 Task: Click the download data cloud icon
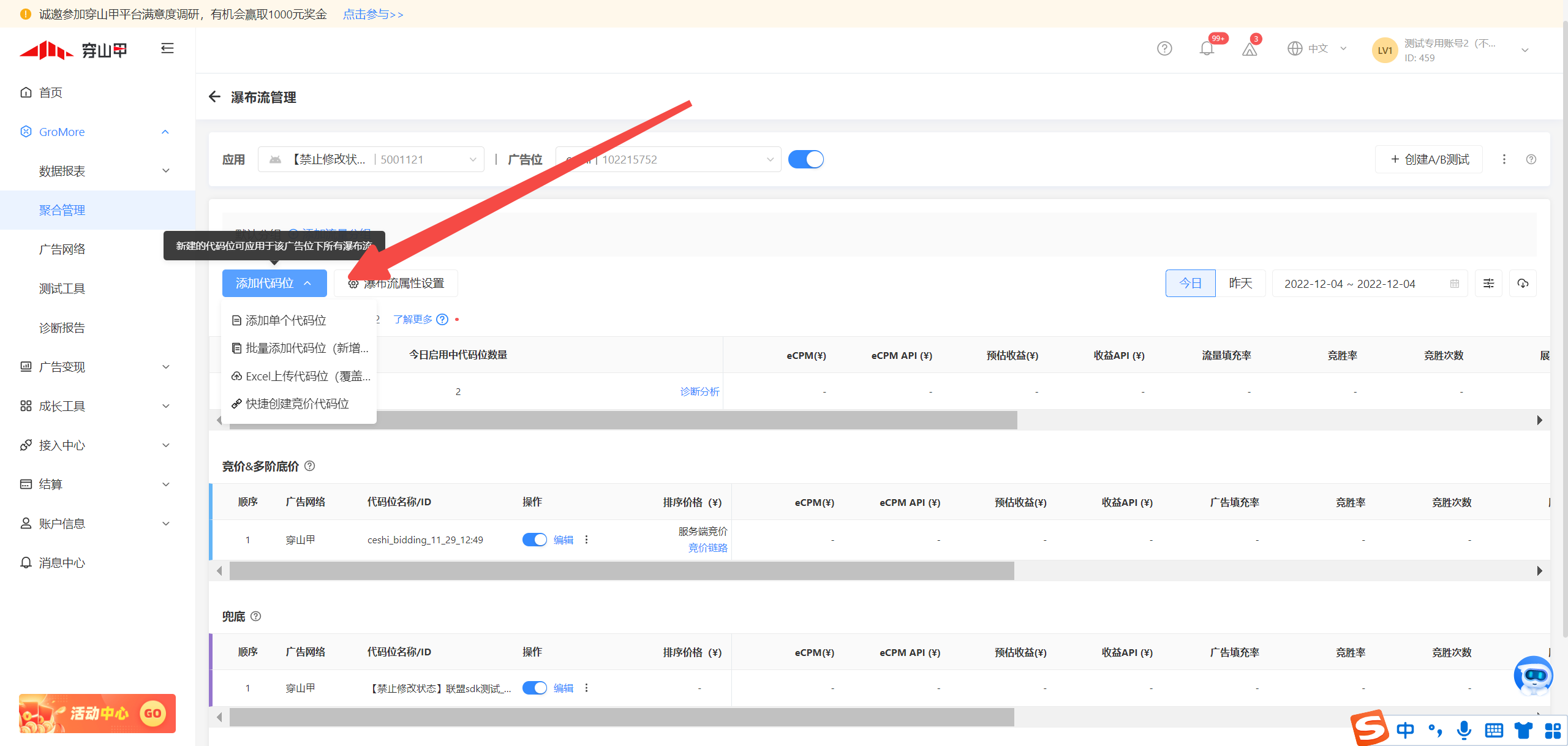click(x=1523, y=284)
